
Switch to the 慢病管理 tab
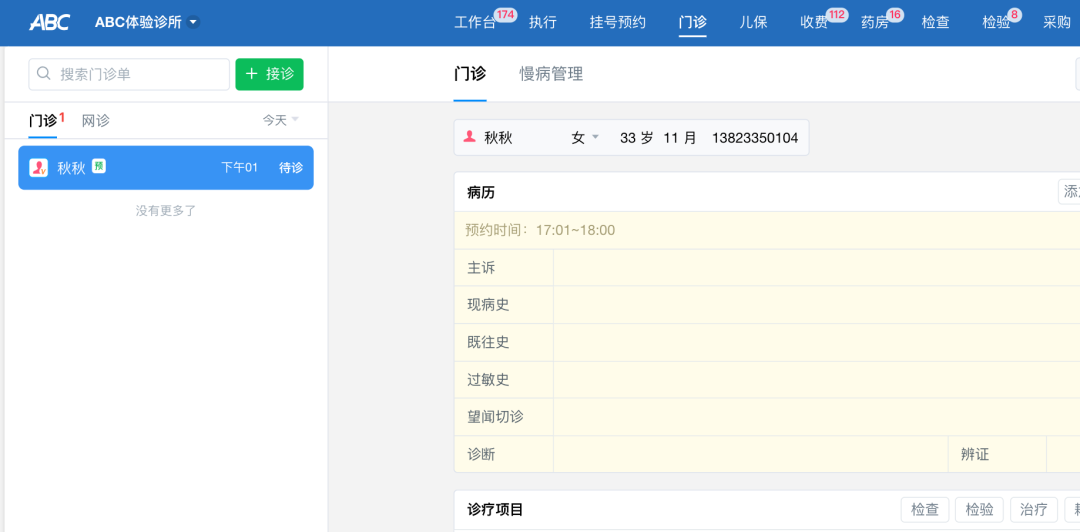tap(551, 74)
